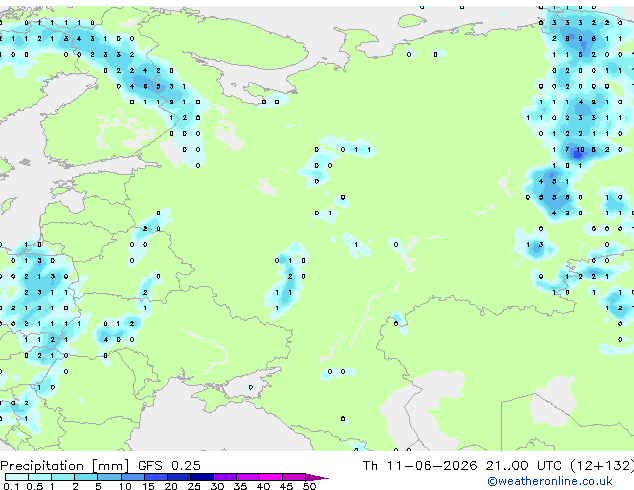
Task: Pick the 10–15 mm legend color swatch
Action: click(132, 477)
